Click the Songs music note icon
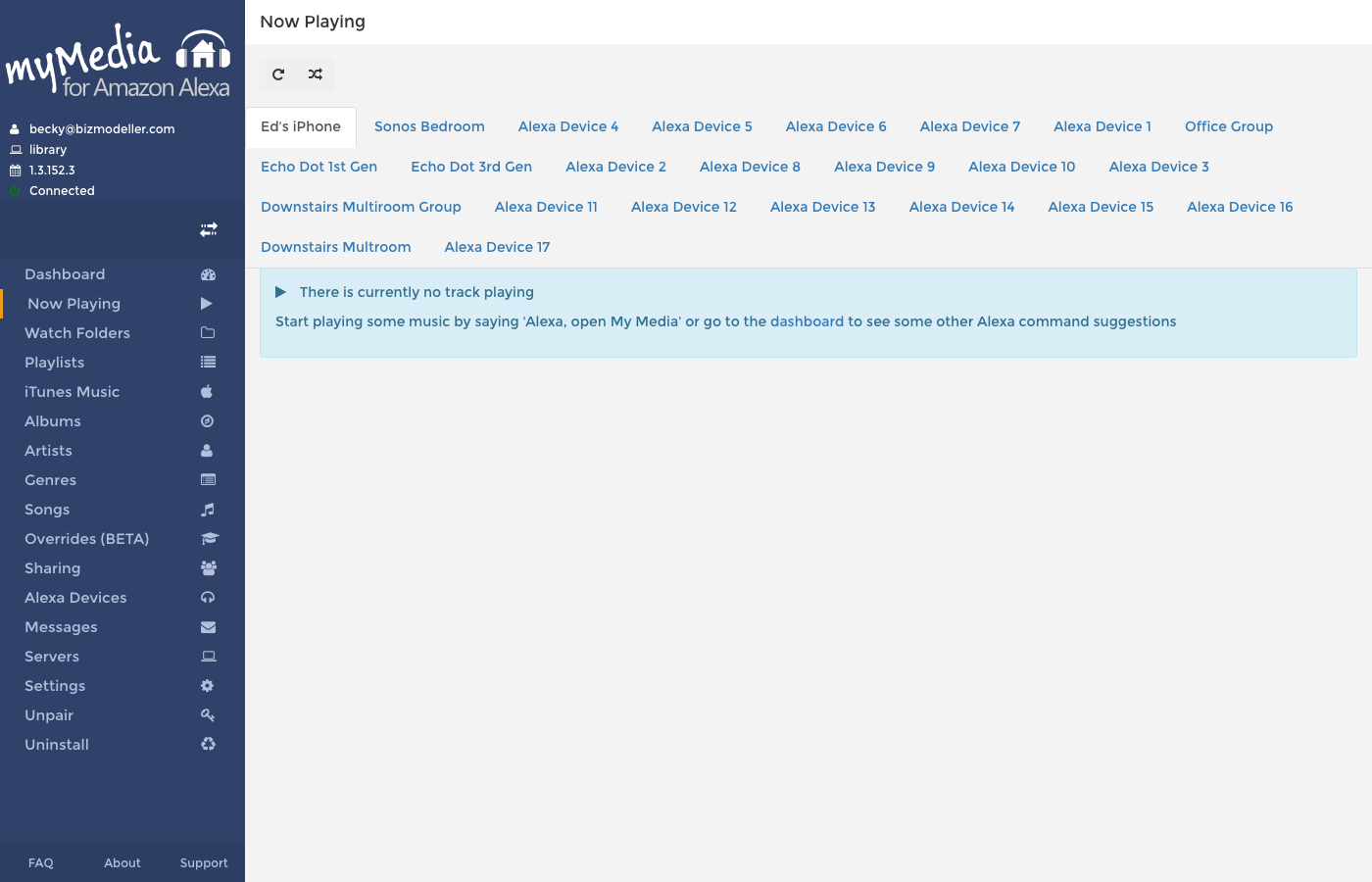 pyautogui.click(x=208, y=510)
